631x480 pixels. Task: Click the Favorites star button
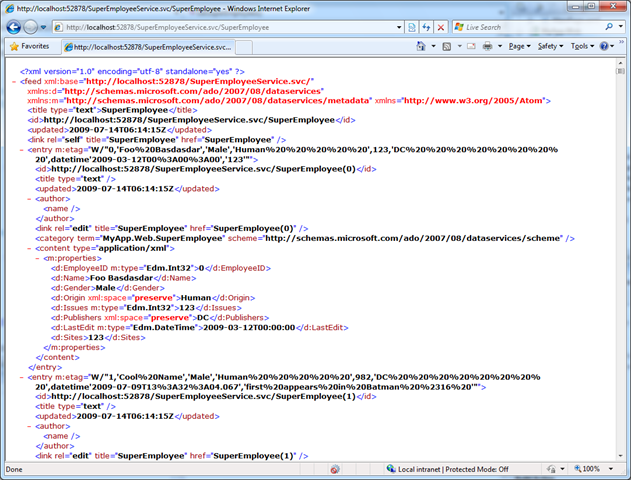29,46
